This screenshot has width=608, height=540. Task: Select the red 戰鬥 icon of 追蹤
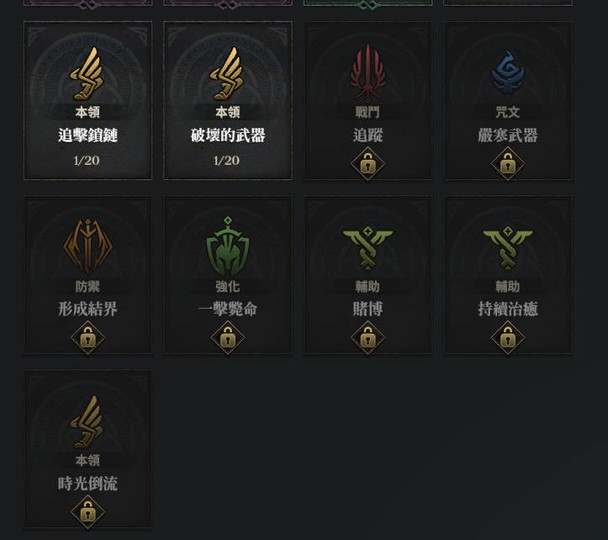pyautogui.click(x=367, y=72)
